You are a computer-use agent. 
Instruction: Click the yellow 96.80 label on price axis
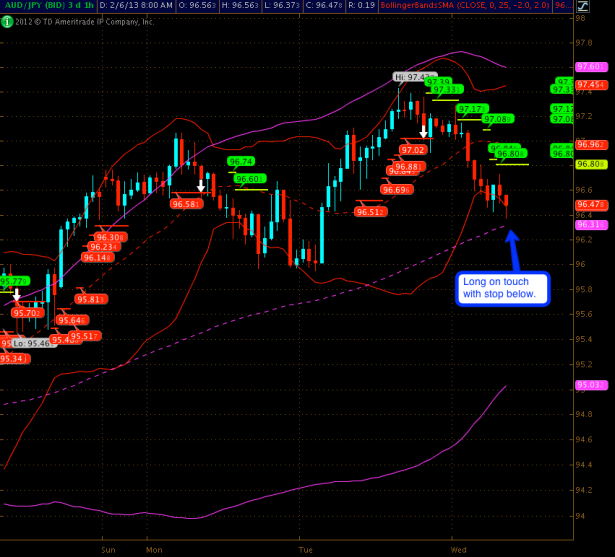coord(587,163)
